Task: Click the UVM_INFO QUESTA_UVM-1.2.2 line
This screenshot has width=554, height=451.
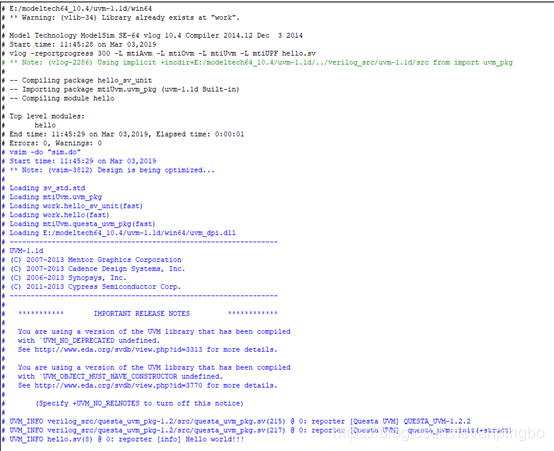Action: [240, 421]
